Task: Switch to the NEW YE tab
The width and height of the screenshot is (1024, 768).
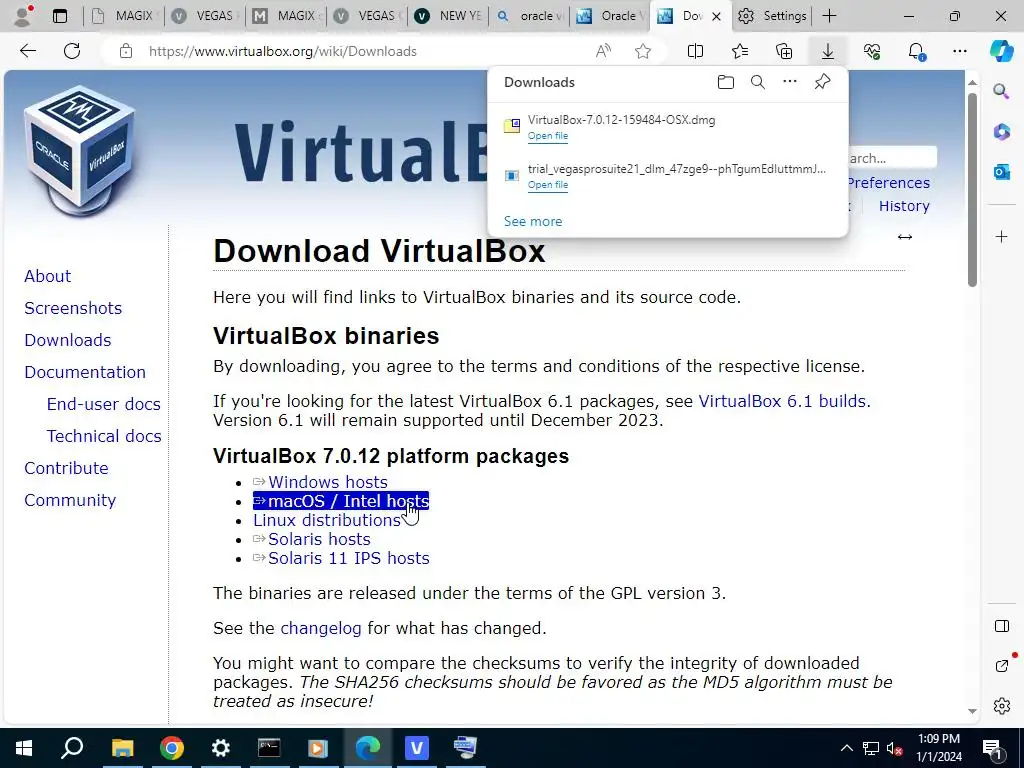Action: [x=449, y=16]
